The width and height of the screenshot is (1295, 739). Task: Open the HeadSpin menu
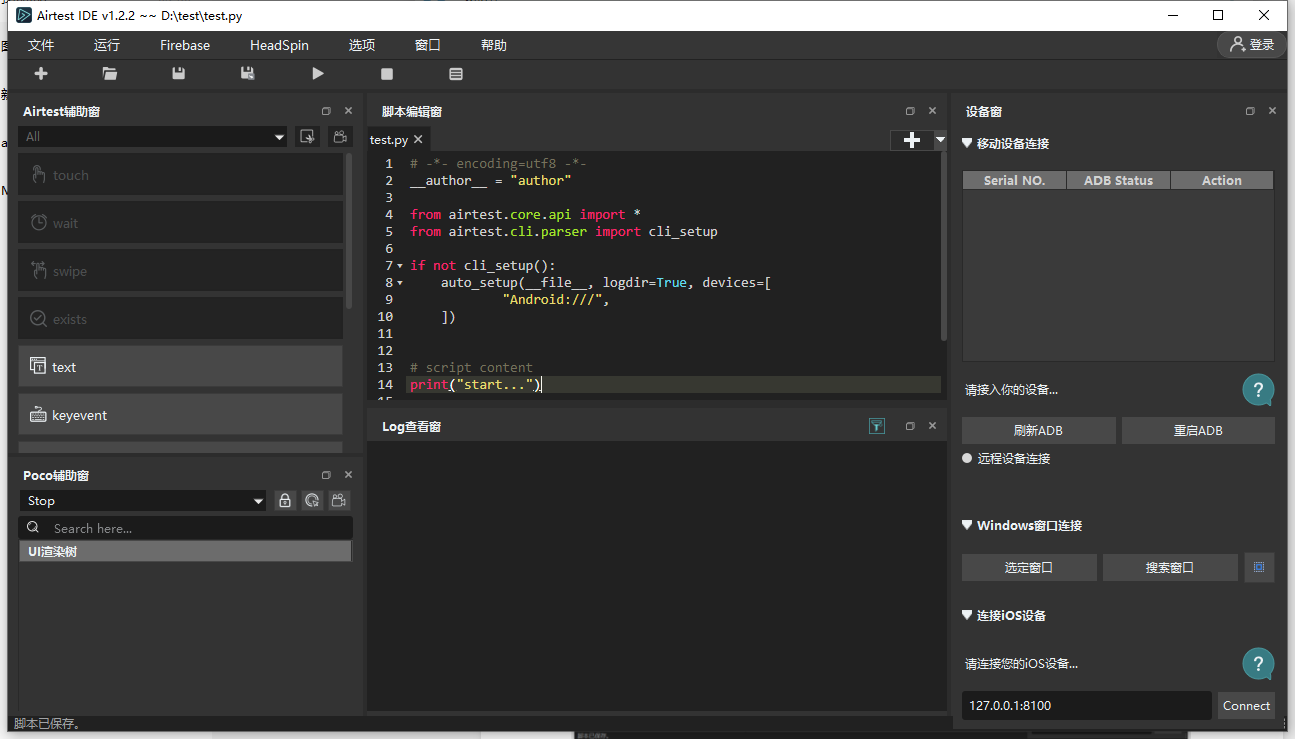(279, 45)
